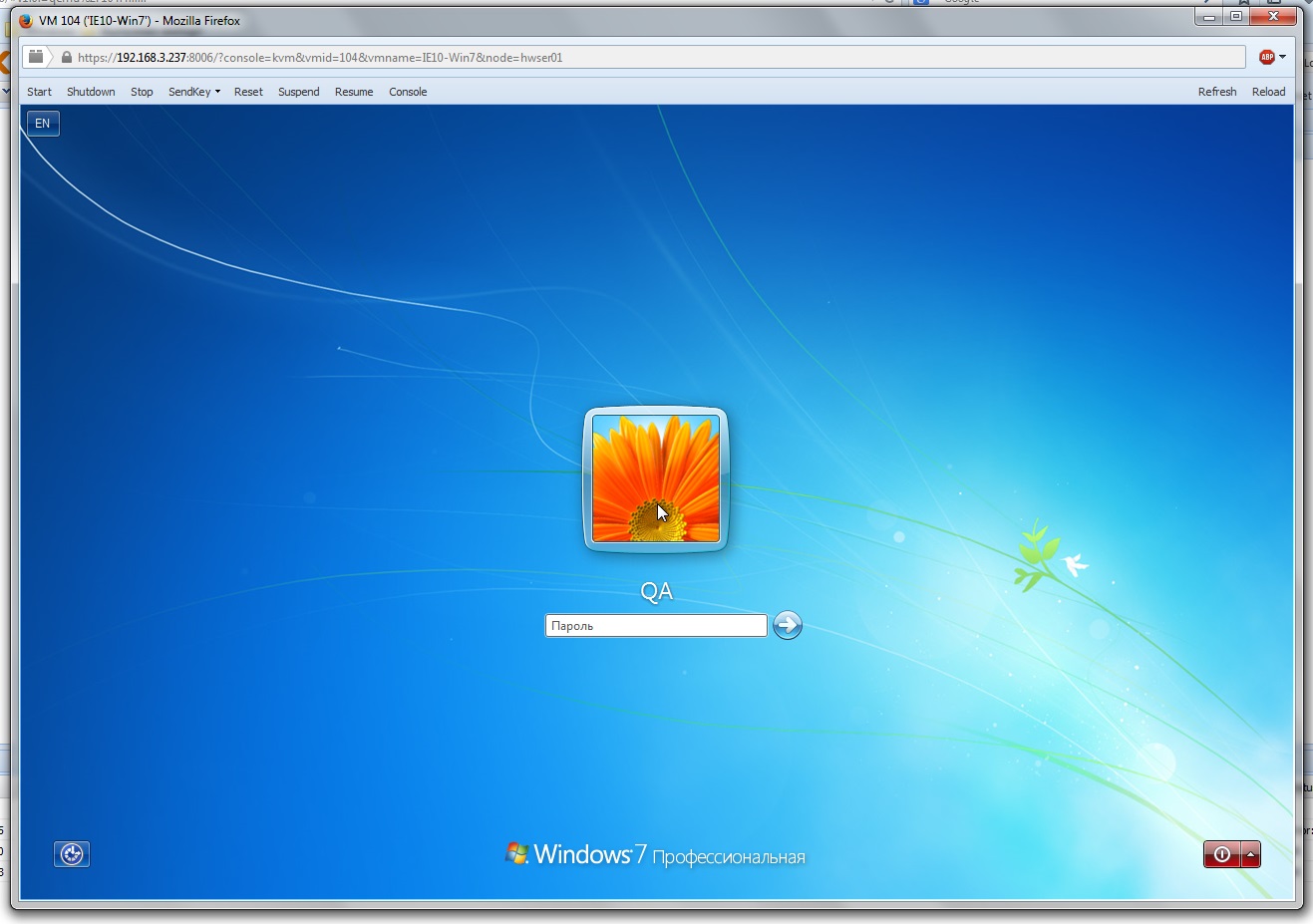The width and height of the screenshot is (1313, 924).
Task: Click Console in the toolbar
Action: tap(408, 92)
